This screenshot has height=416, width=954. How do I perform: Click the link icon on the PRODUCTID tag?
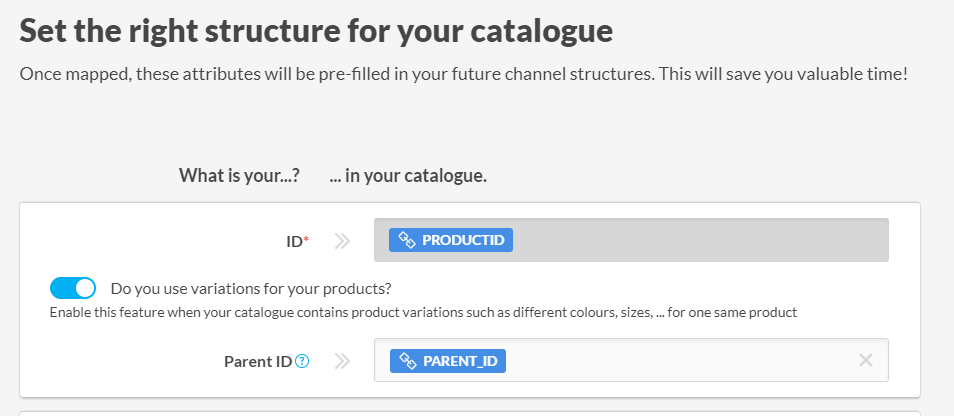pyautogui.click(x=406, y=240)
